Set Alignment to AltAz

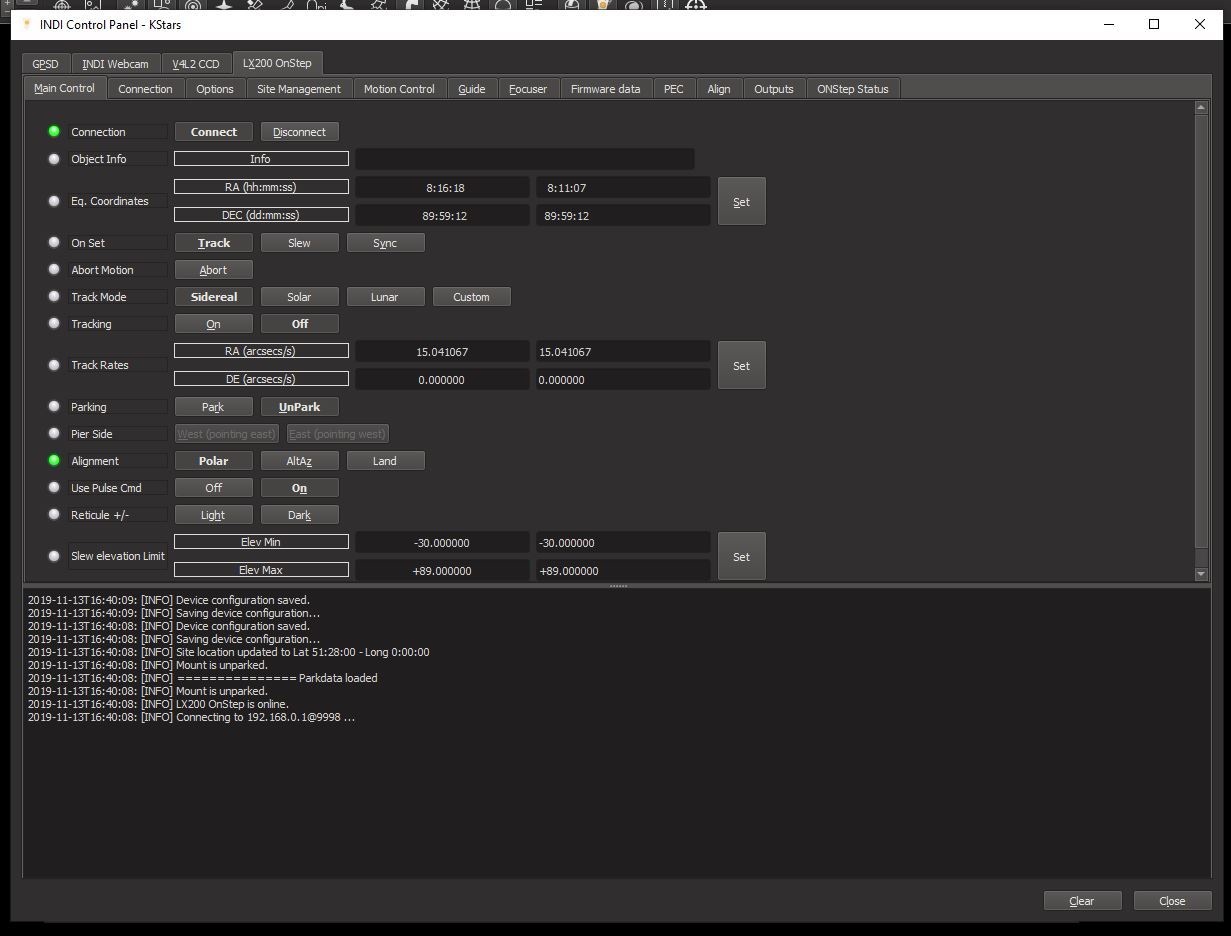point(299,461)
